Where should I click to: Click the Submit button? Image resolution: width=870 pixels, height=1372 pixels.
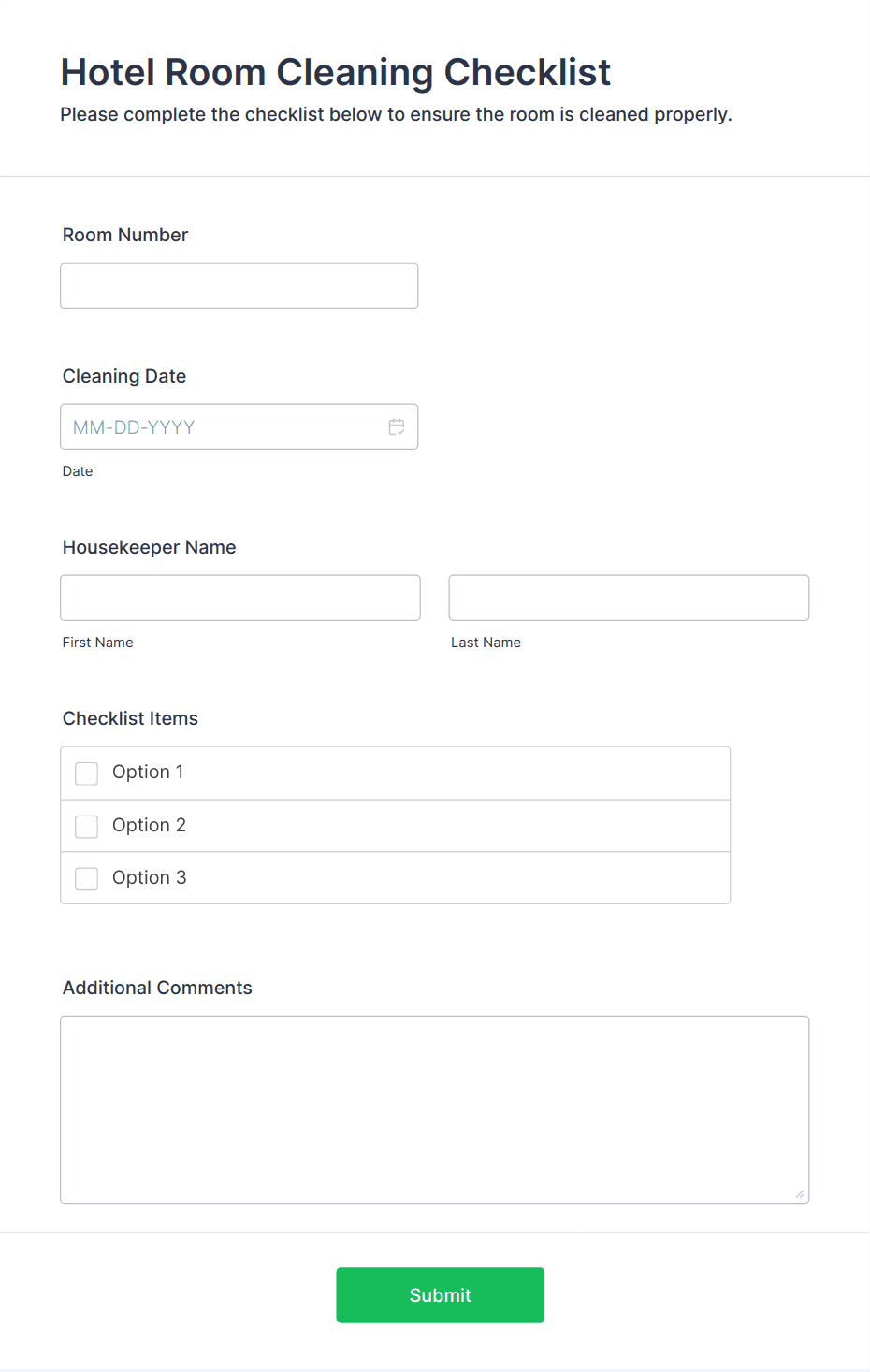(x=440, y=1295)
